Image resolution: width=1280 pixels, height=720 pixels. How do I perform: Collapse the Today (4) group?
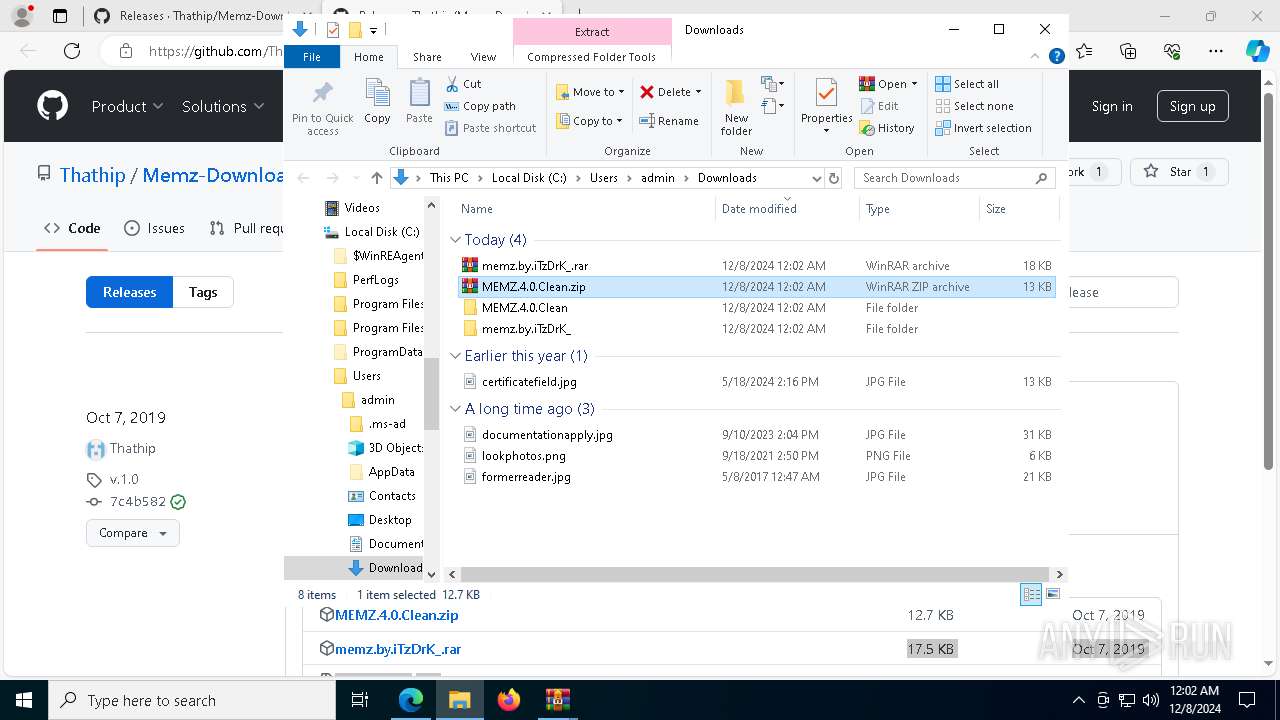[456, 240]
